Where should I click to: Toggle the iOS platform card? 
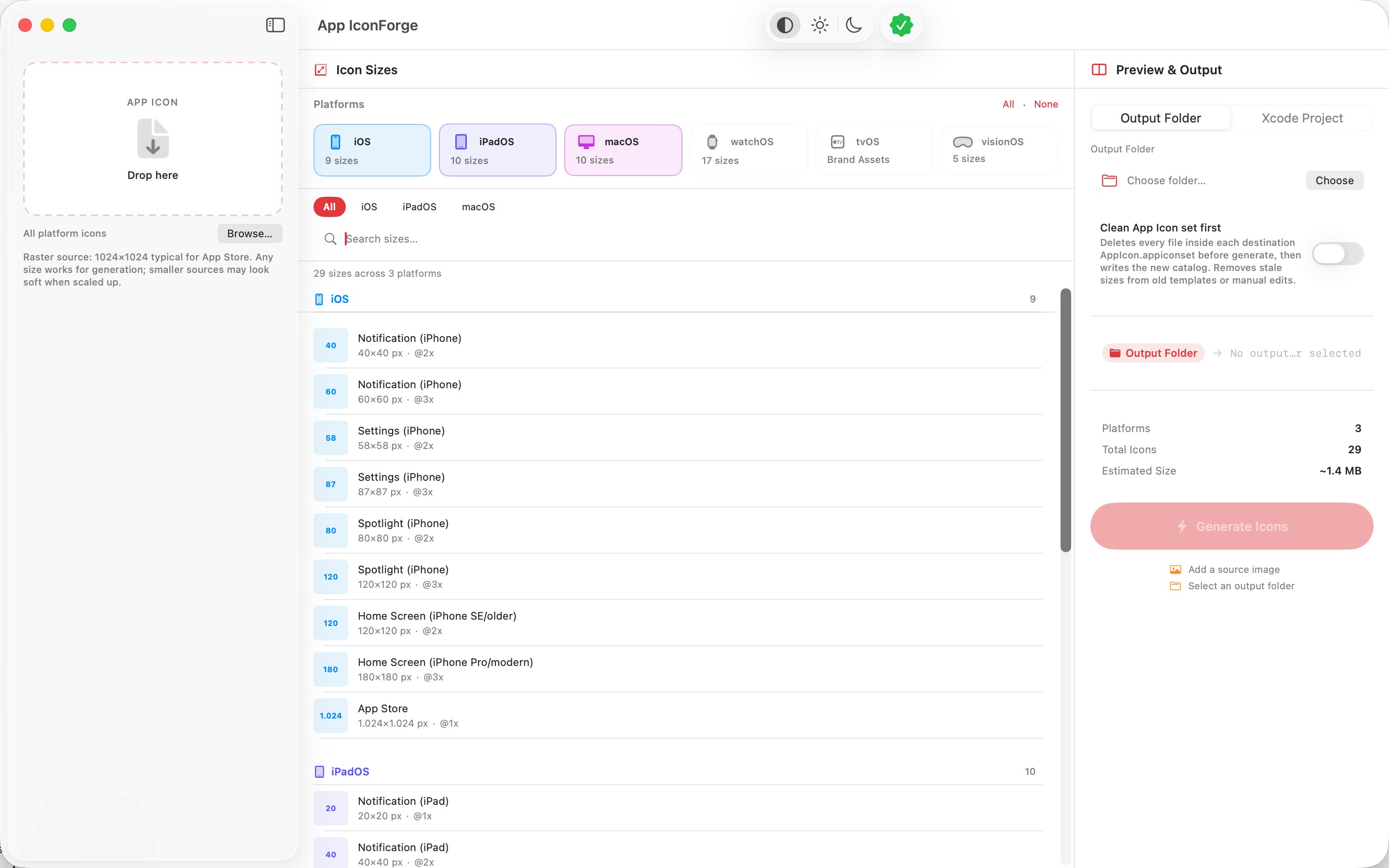click(372, 150)
